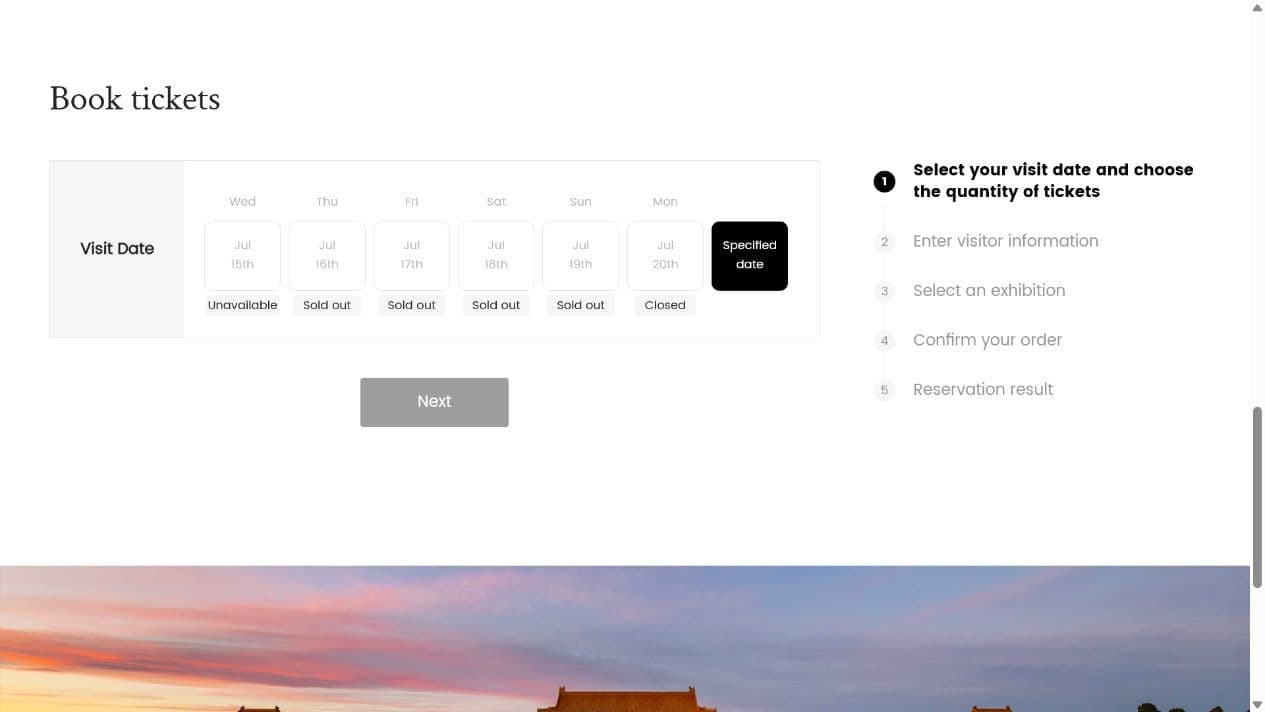The height and width of the screenshot is (712, 1265).
Task: Click the Visit Date label
Action: (117, 248)
